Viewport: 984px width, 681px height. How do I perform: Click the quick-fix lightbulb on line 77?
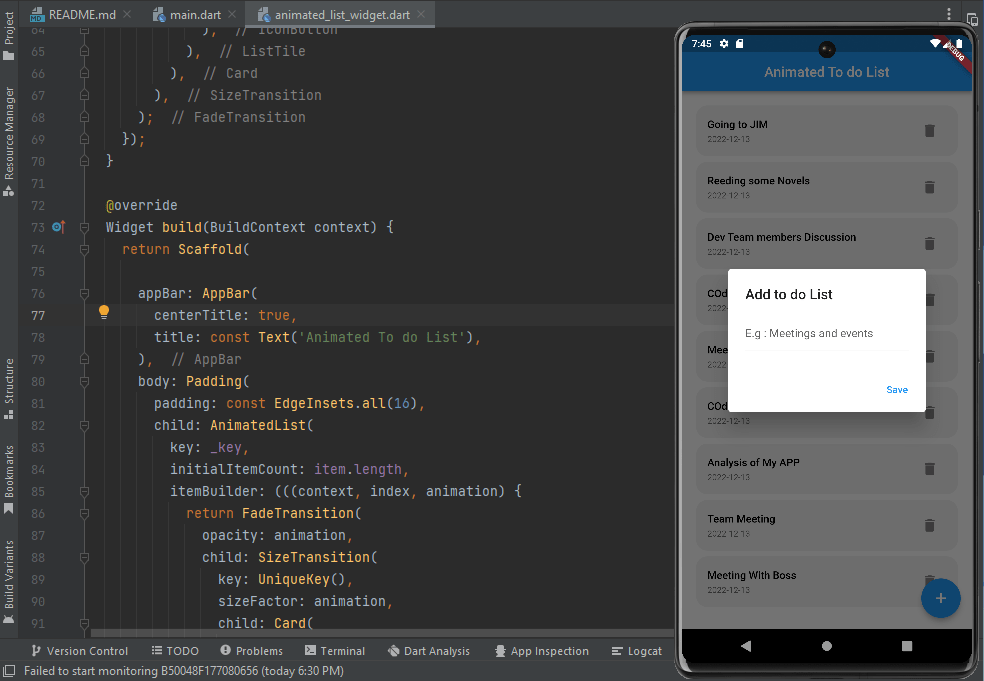point(103,311)
